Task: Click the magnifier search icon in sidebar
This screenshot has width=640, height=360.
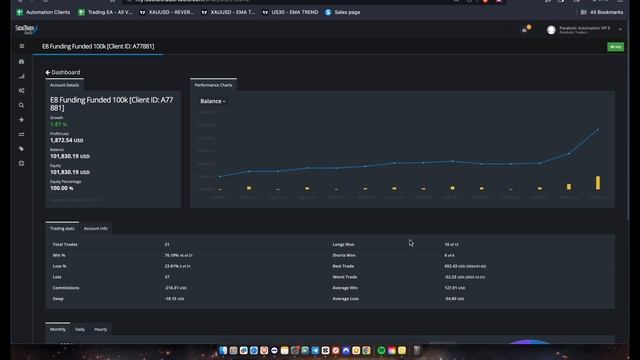Action: tap(22, 105)
